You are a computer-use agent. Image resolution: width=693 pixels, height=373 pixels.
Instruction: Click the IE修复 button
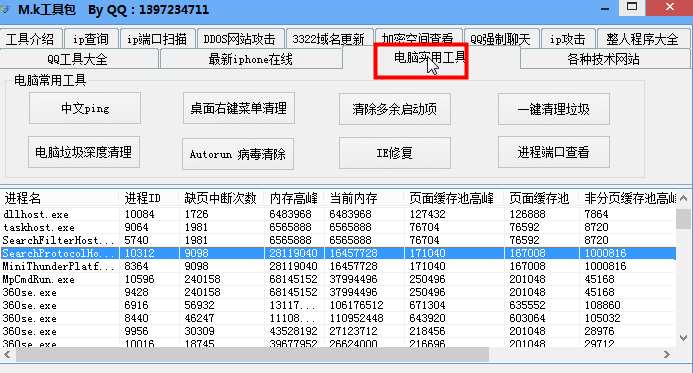coord(395,153)
